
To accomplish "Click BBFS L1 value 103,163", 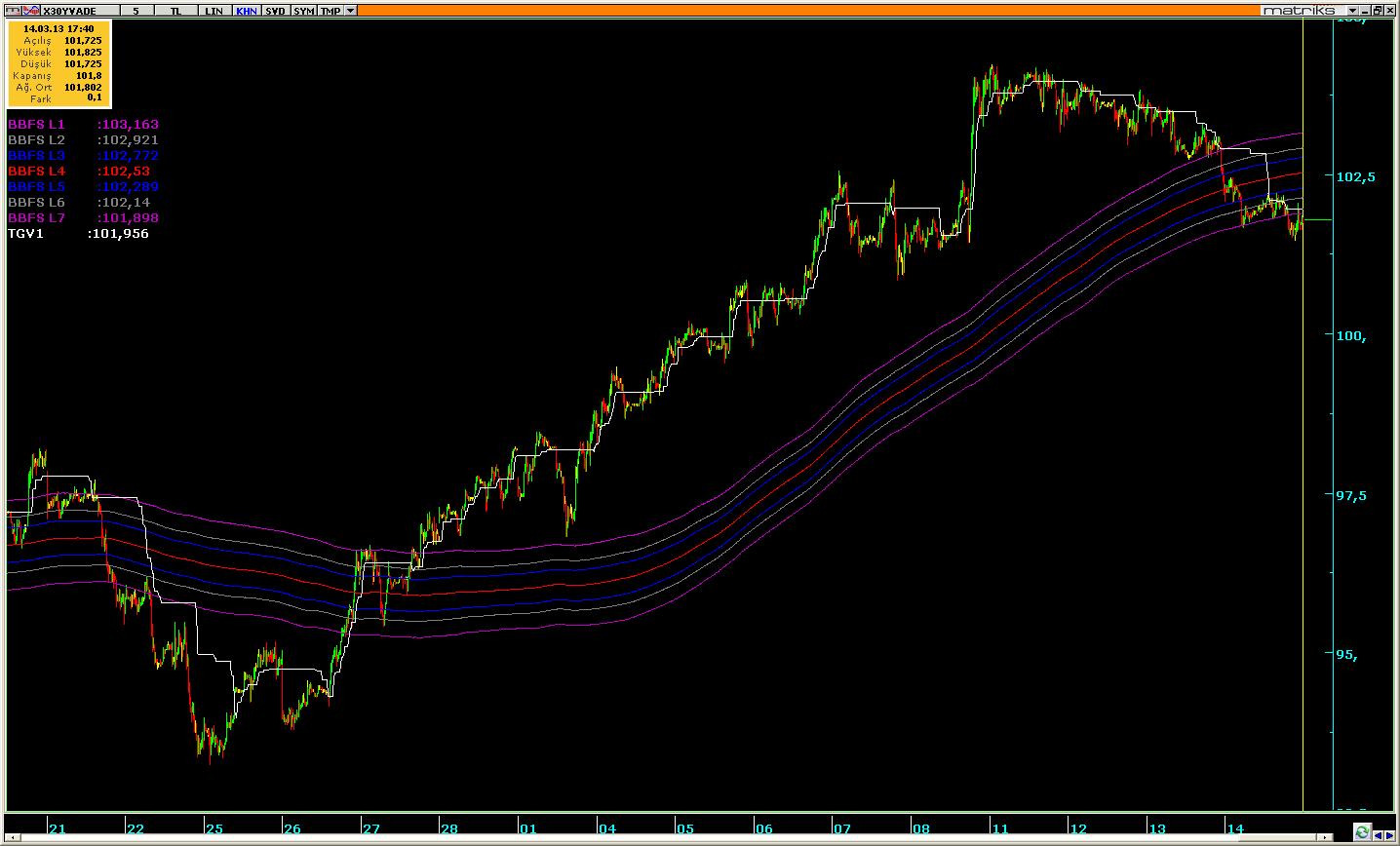I will pos(128,125).
